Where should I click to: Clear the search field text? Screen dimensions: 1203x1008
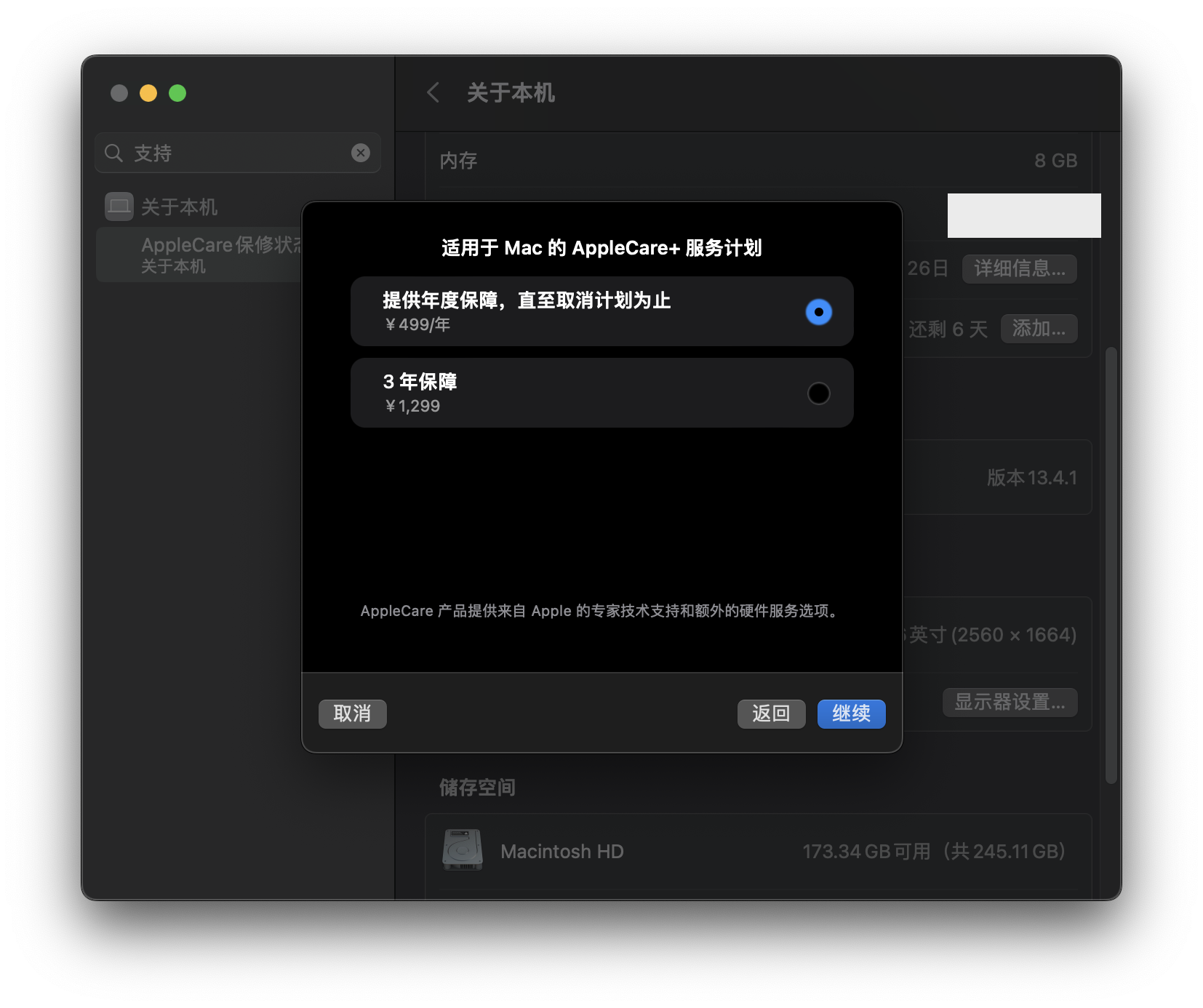(361, 153)
